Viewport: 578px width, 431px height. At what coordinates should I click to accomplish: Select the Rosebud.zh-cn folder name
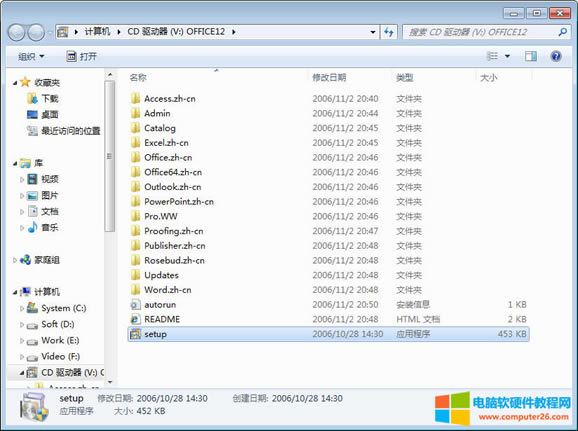coord(174,261)
